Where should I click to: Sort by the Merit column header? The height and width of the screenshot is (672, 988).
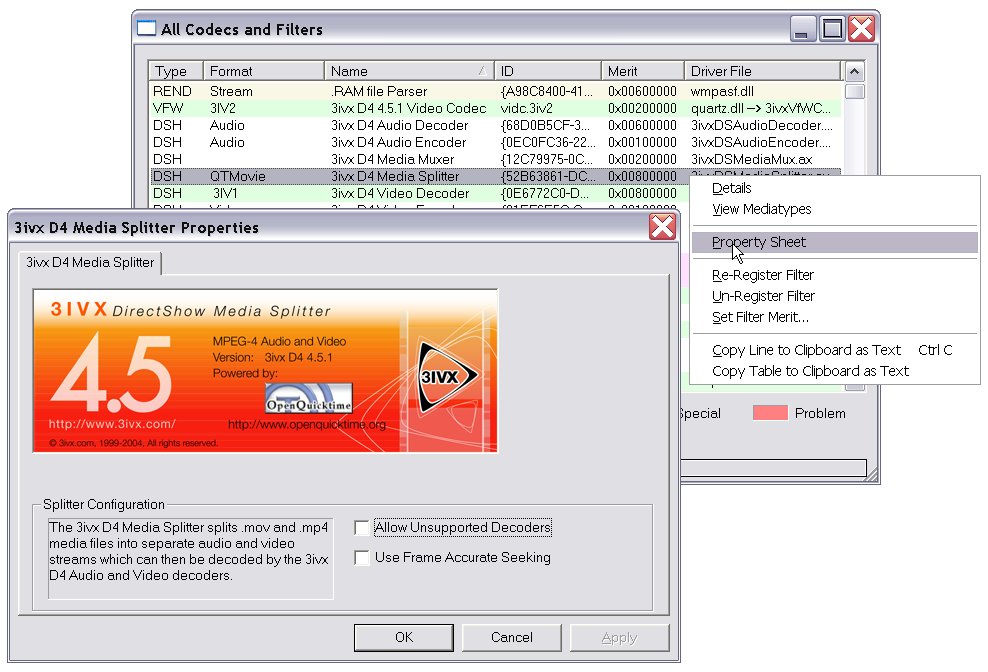click(643, 71)
